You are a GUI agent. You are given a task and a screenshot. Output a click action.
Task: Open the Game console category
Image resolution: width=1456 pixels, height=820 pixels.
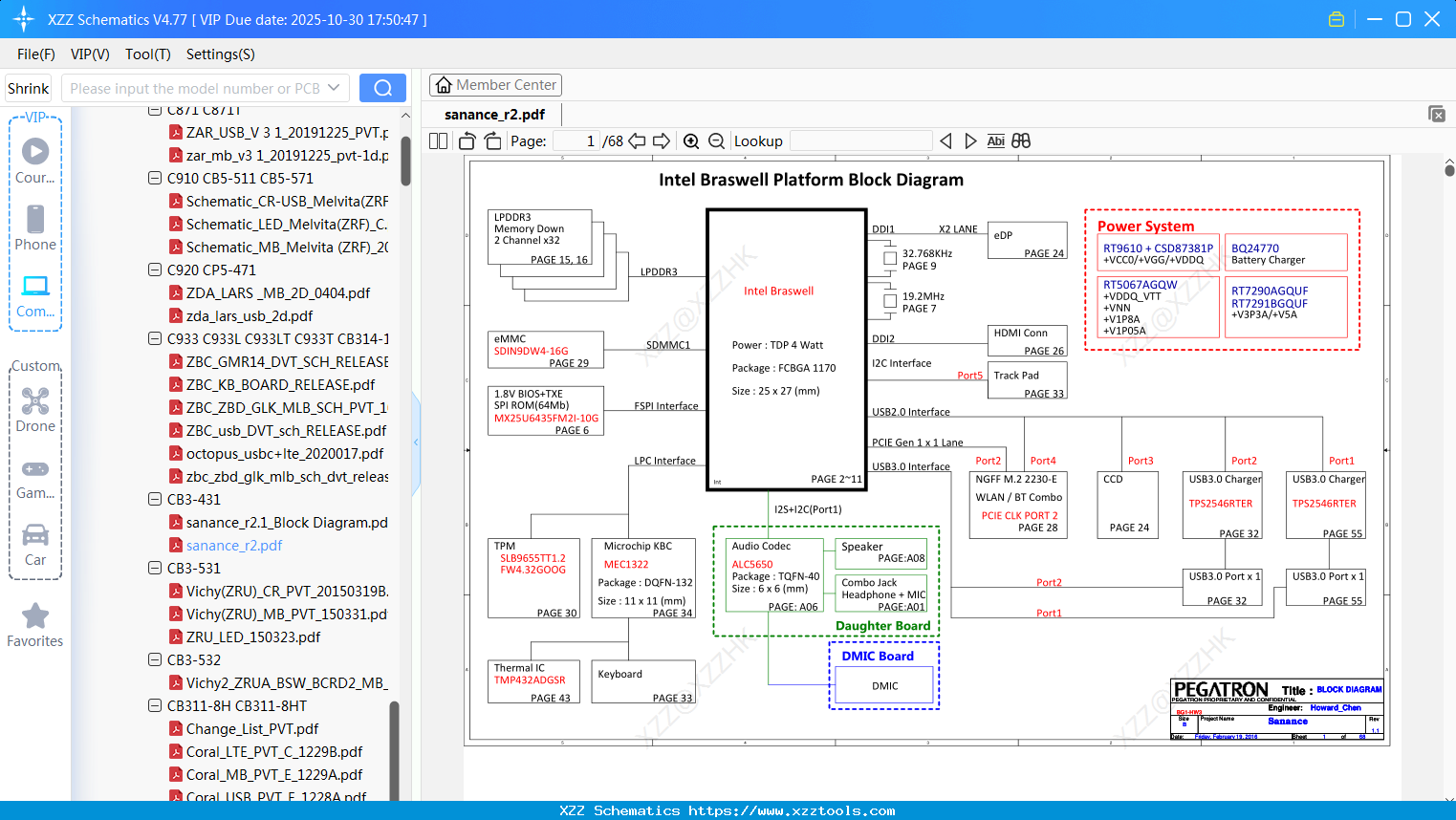35,479
